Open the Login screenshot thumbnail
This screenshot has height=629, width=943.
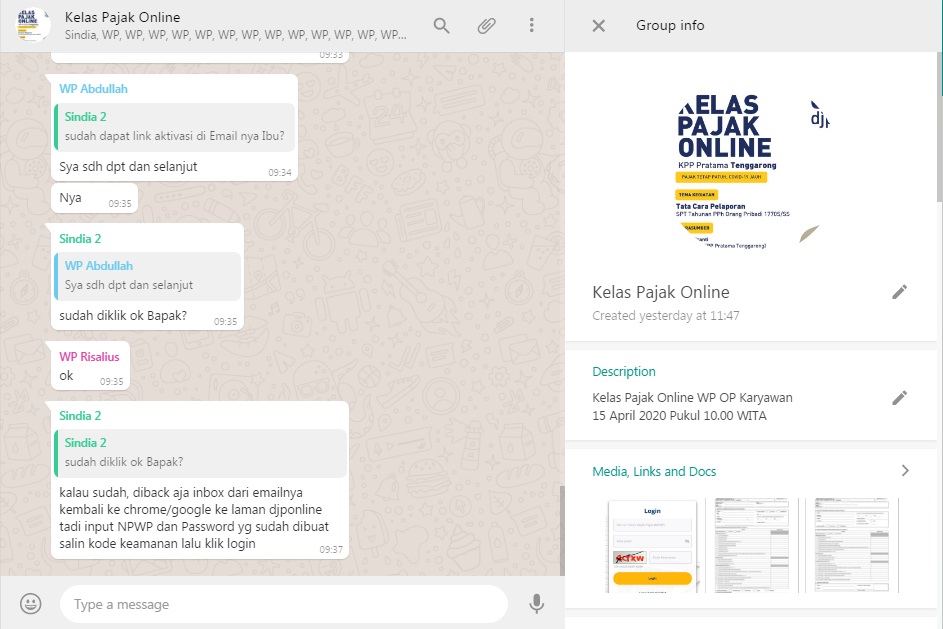coord(653,545)
